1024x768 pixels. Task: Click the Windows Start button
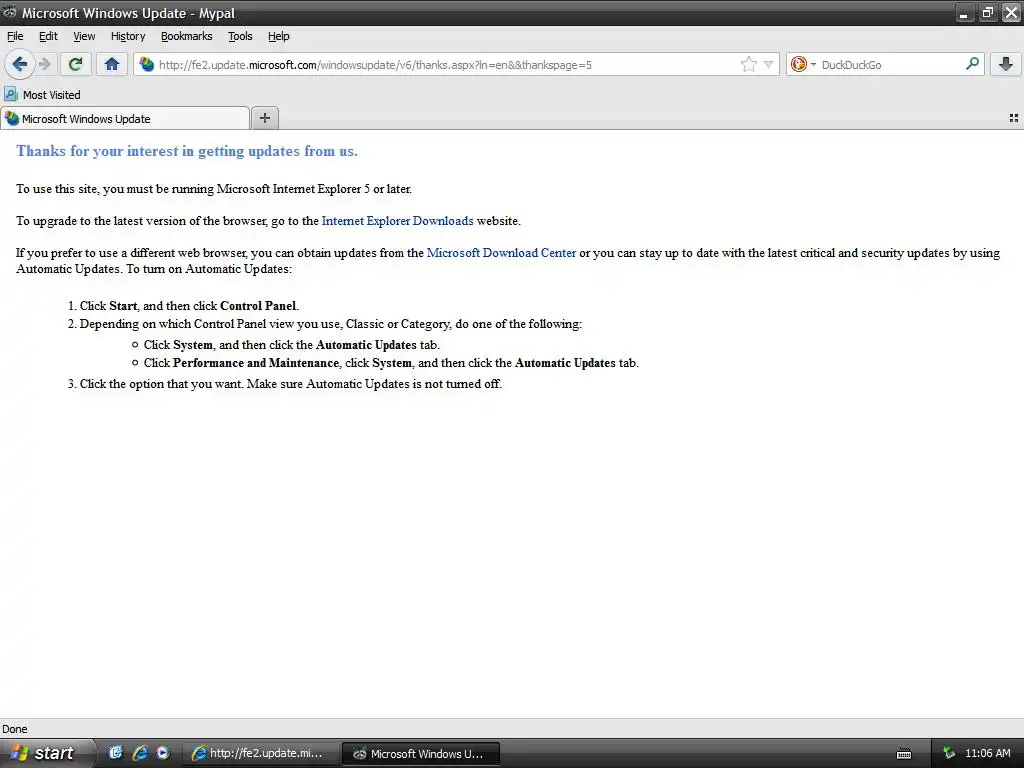click(47, 753)
